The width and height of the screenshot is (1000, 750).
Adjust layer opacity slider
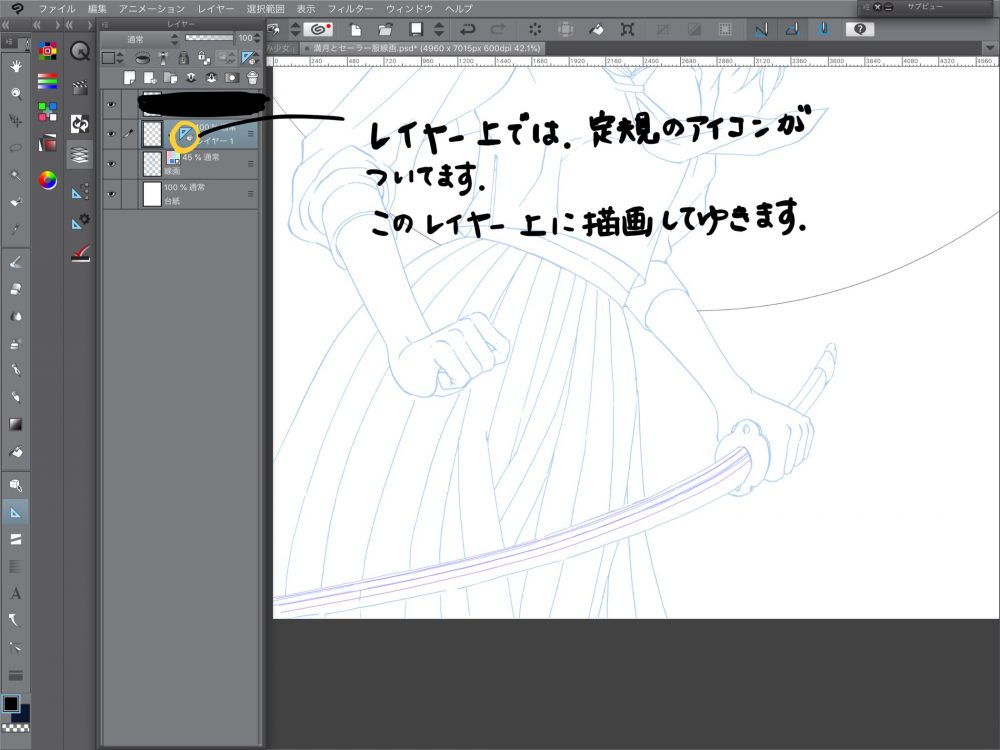[209, 38]
